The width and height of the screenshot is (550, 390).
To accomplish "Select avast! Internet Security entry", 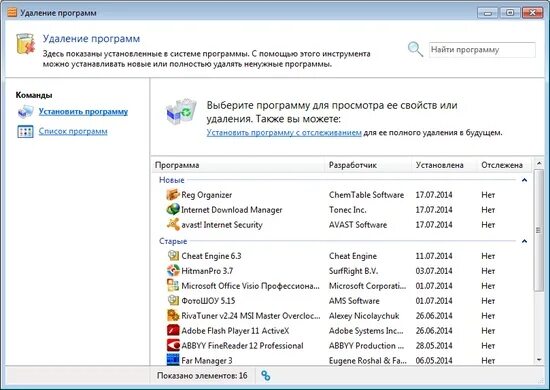I will click(222, 225).
